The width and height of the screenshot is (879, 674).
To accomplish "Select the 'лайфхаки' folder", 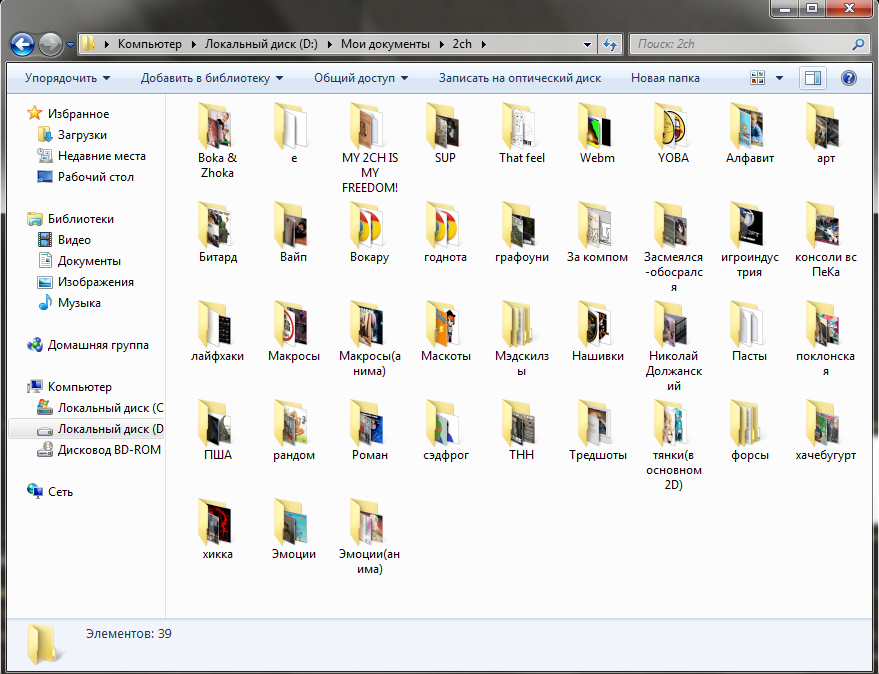I will pos(218,331).
